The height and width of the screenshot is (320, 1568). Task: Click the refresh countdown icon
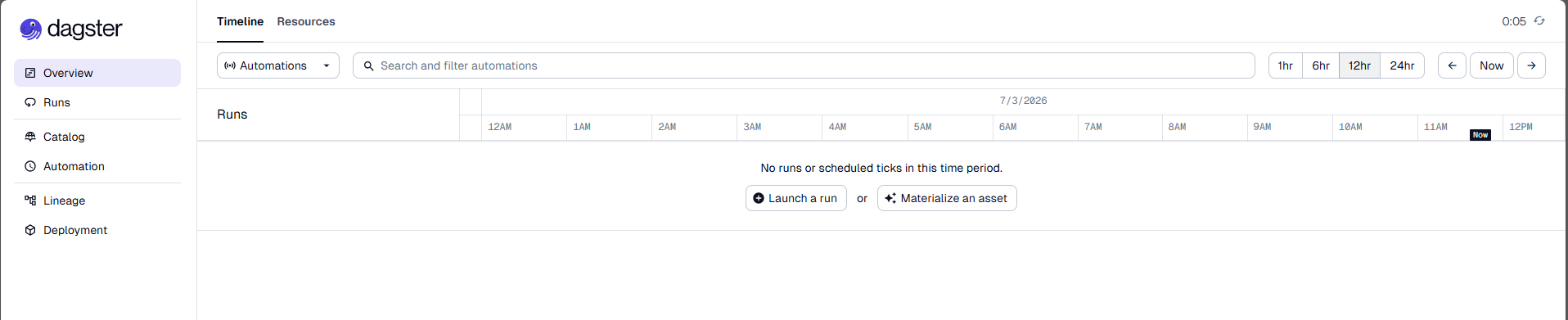(1539, 21)
